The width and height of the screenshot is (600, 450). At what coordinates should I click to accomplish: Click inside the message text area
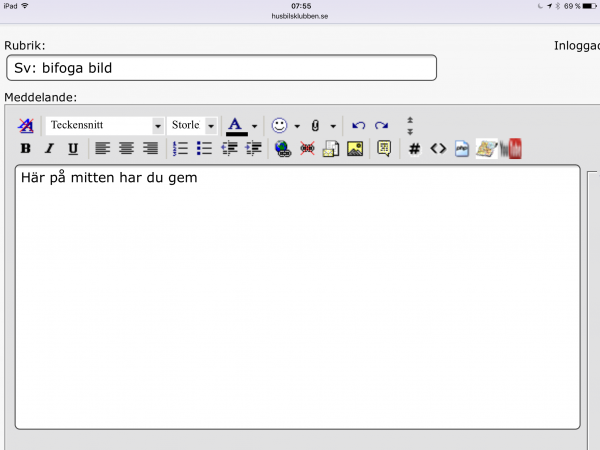[x=297, y=300]
